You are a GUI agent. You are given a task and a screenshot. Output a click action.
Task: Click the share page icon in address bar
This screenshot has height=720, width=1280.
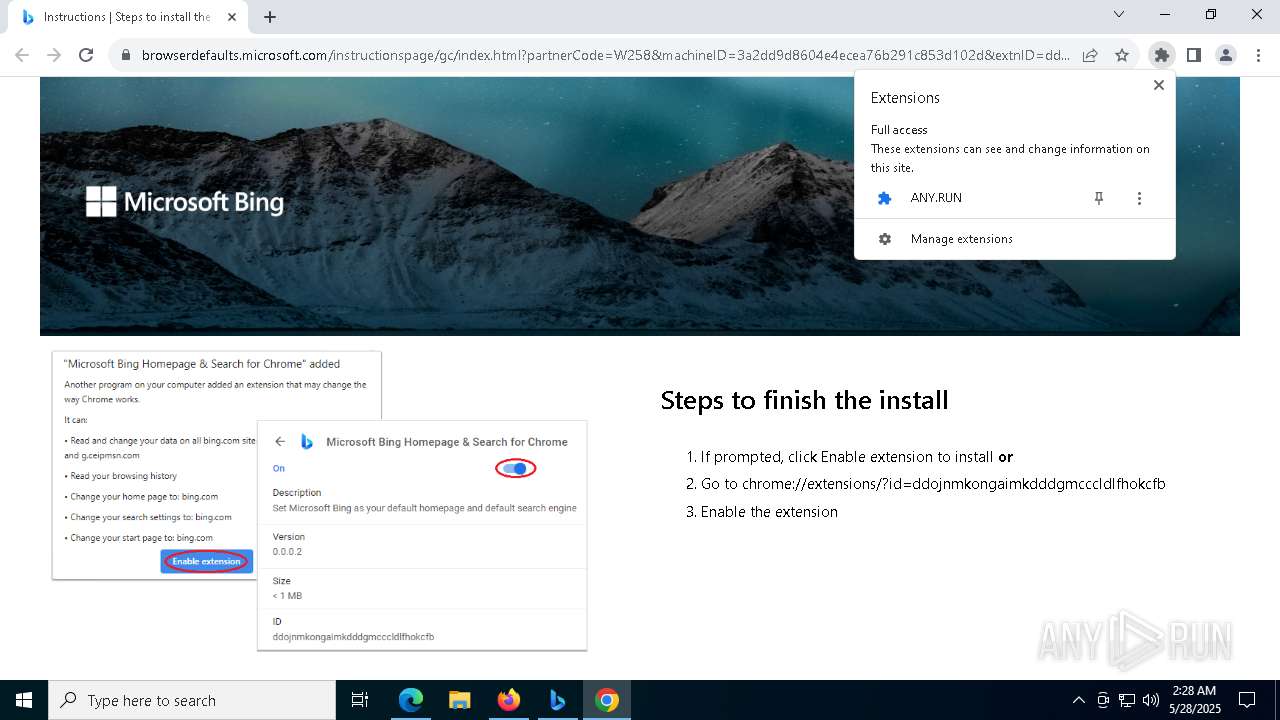click(1090, 55)
